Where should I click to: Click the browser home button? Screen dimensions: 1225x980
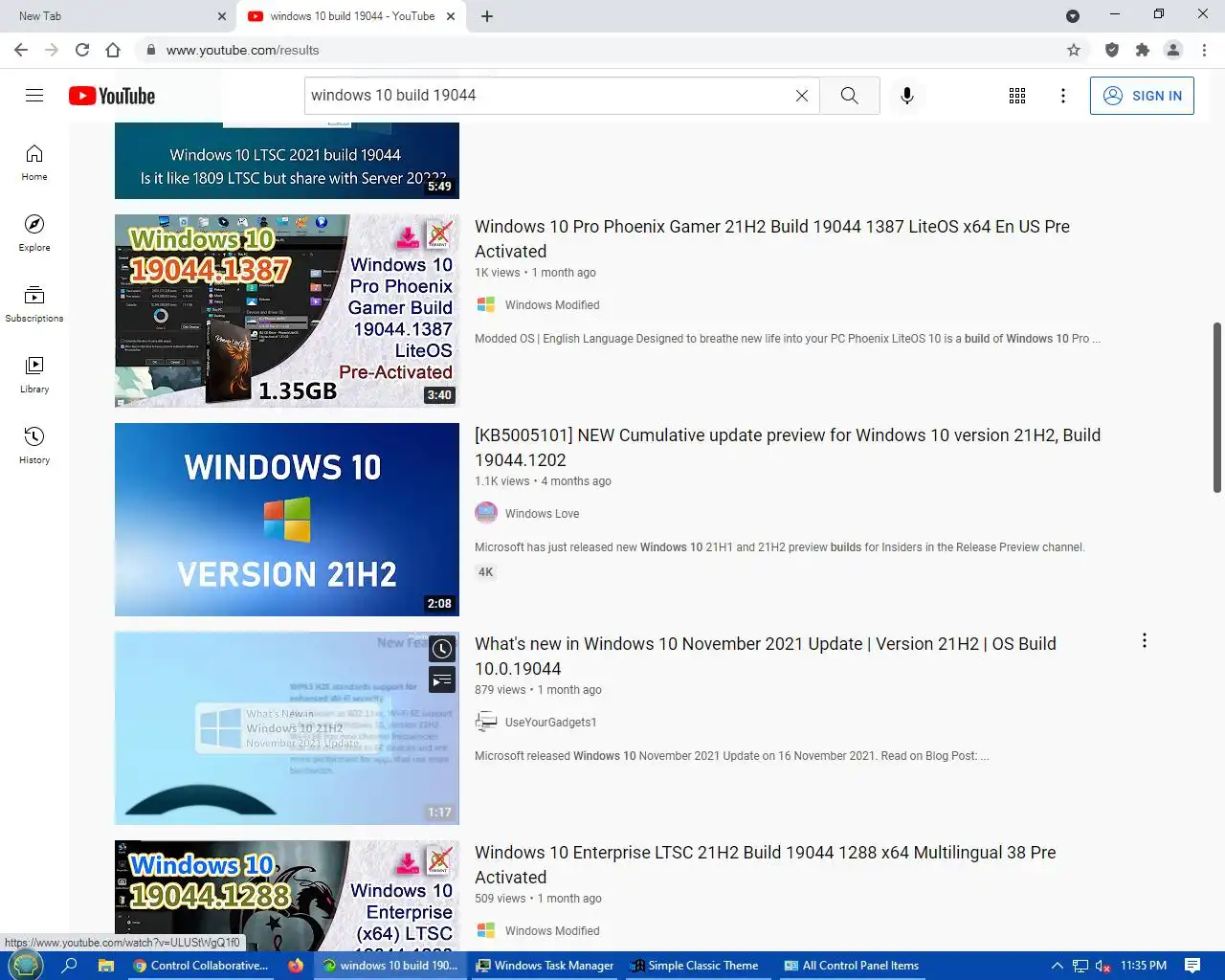click(113, 50)
